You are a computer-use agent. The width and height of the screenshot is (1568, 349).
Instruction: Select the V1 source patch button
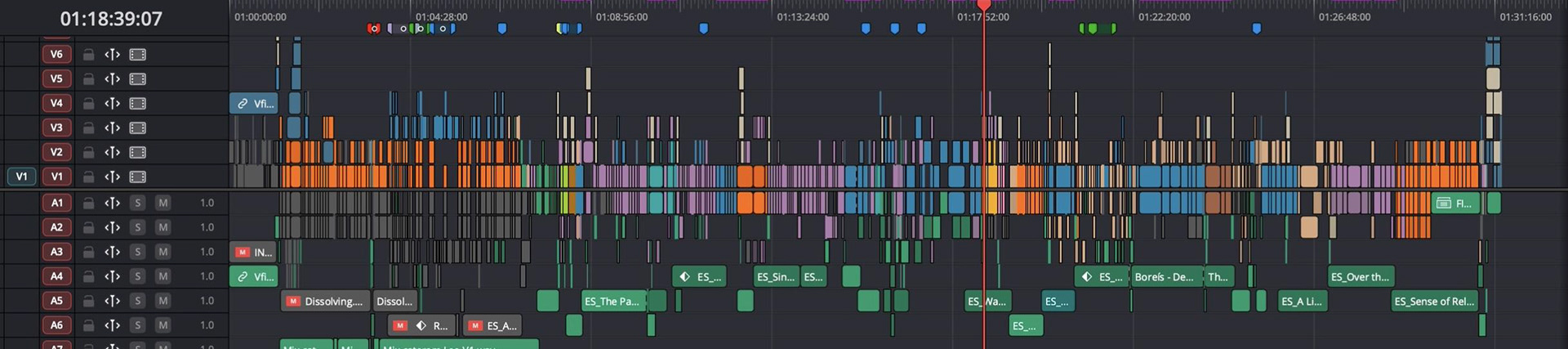pyautogui.click(x=21, y=177)
